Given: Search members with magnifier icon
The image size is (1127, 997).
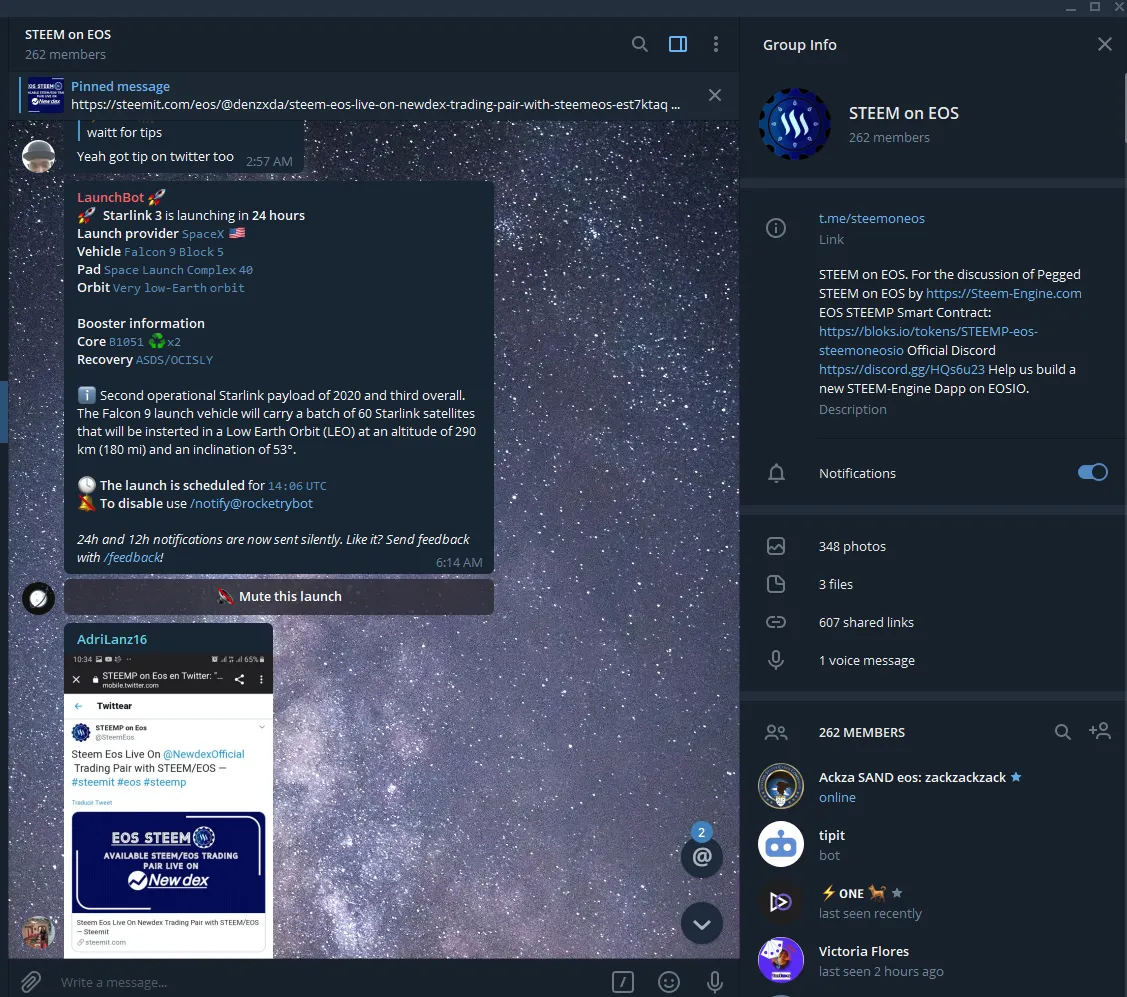Looking at the screenshot, I should click(1062, 732).
